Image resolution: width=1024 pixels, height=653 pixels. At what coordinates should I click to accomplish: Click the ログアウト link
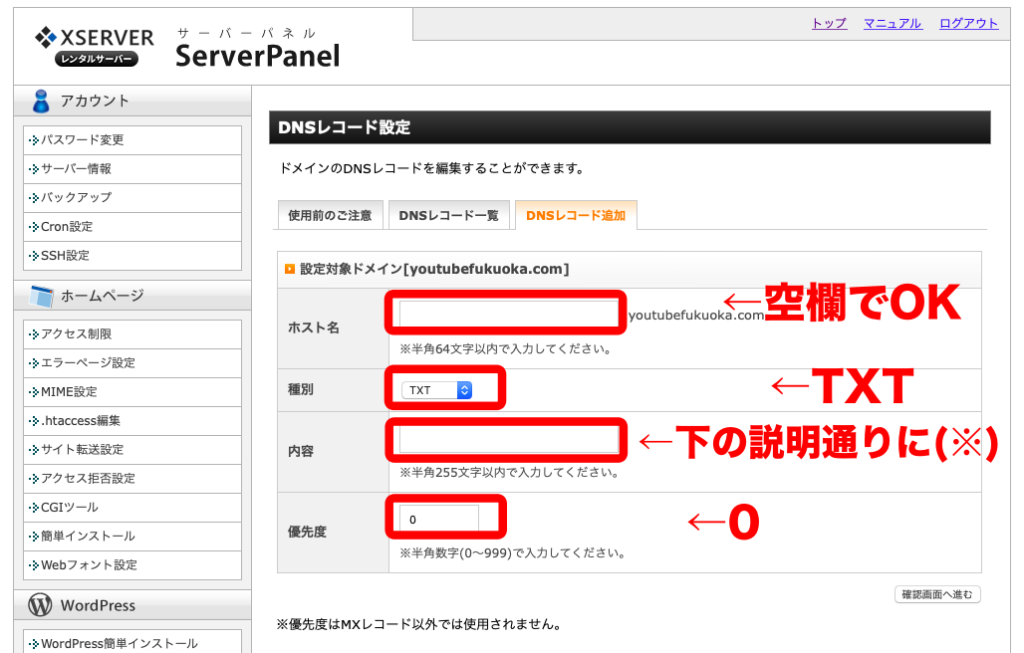coord(967,23)
